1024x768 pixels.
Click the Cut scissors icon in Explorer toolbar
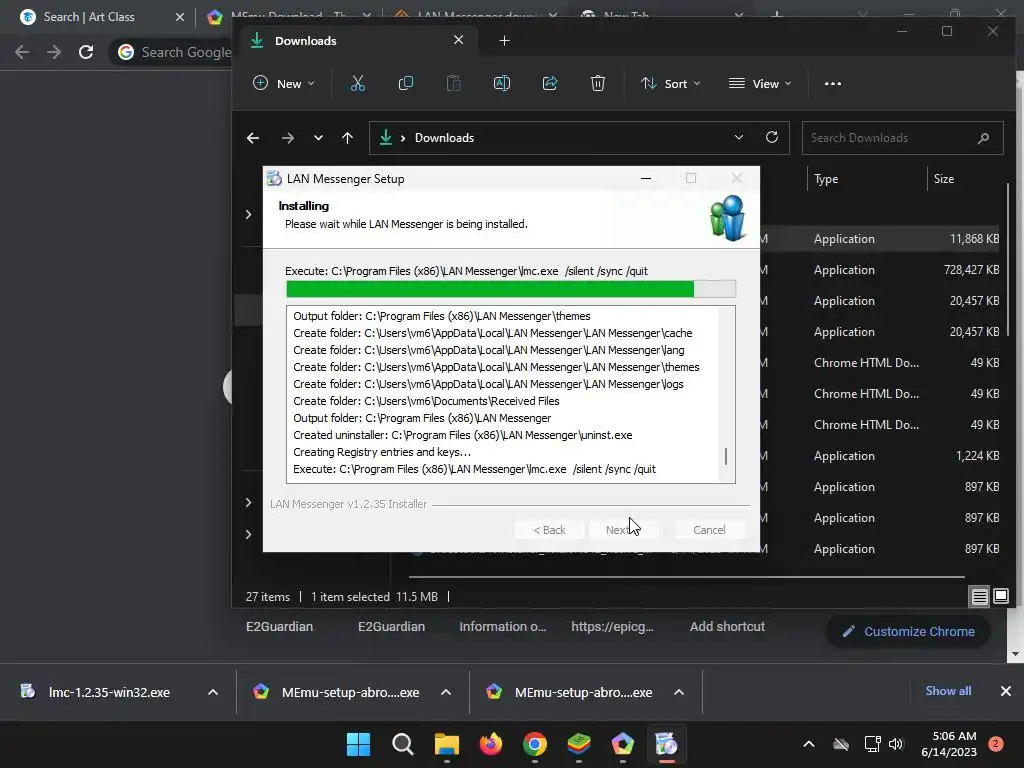pyautogui.click(x=357, y=84)
